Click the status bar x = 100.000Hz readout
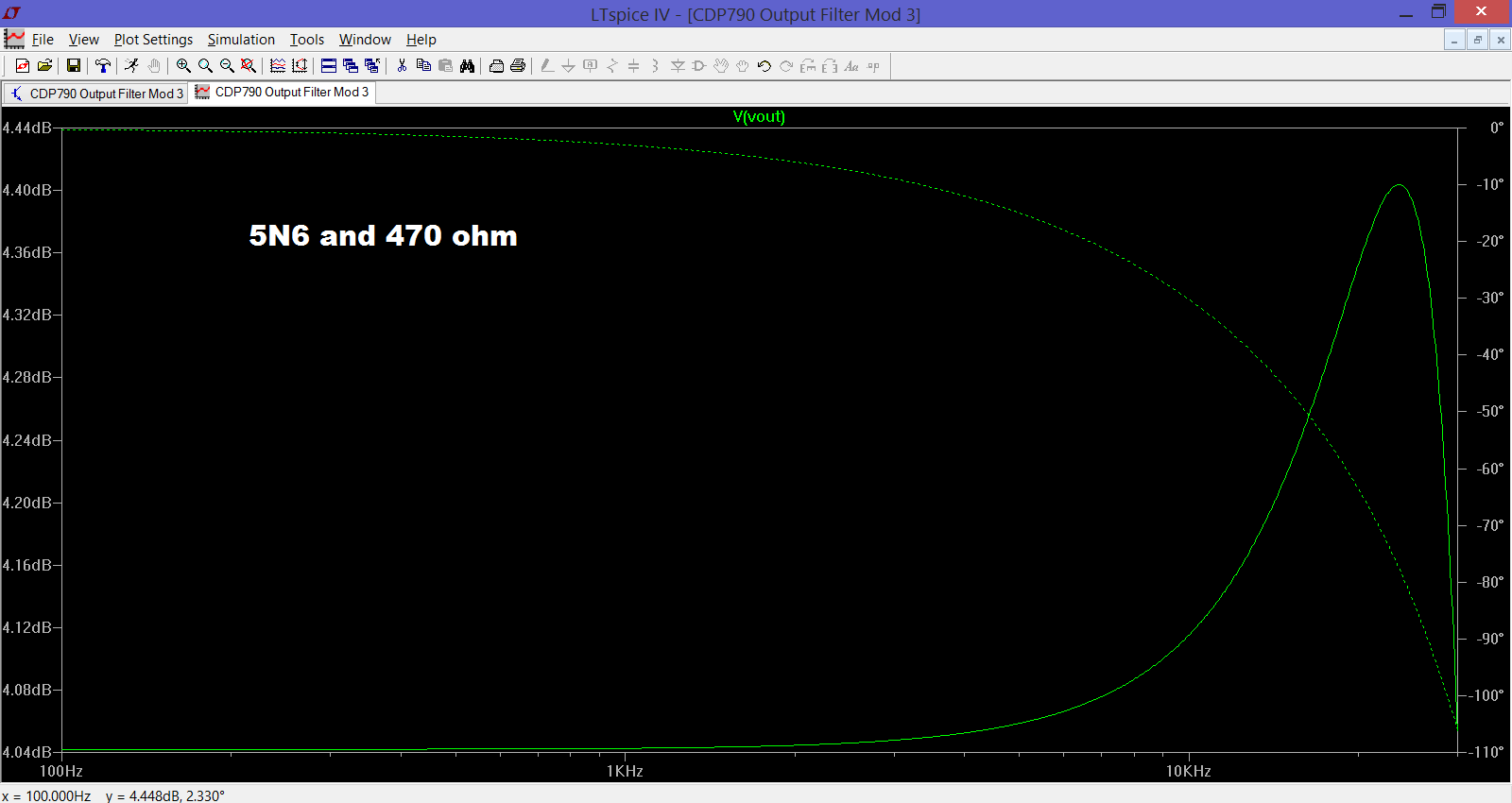Image resolution: width=1512 pixels, height=803 pixels. [46, 795]
